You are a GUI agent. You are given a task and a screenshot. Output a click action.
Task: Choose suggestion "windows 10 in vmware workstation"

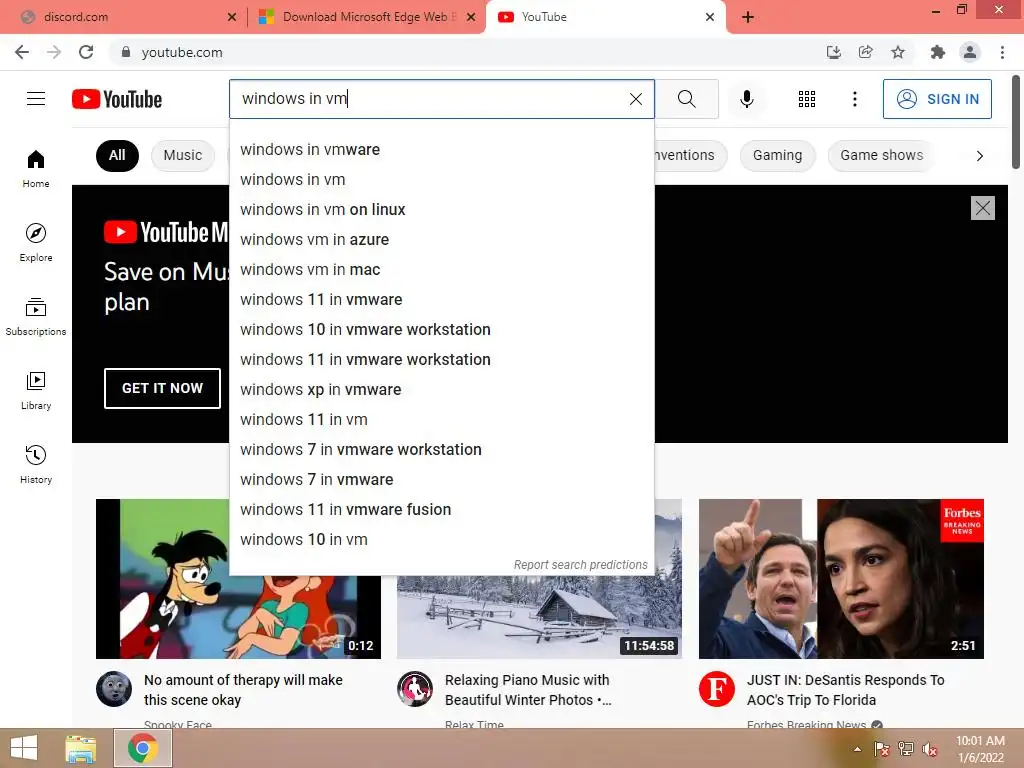441,330
